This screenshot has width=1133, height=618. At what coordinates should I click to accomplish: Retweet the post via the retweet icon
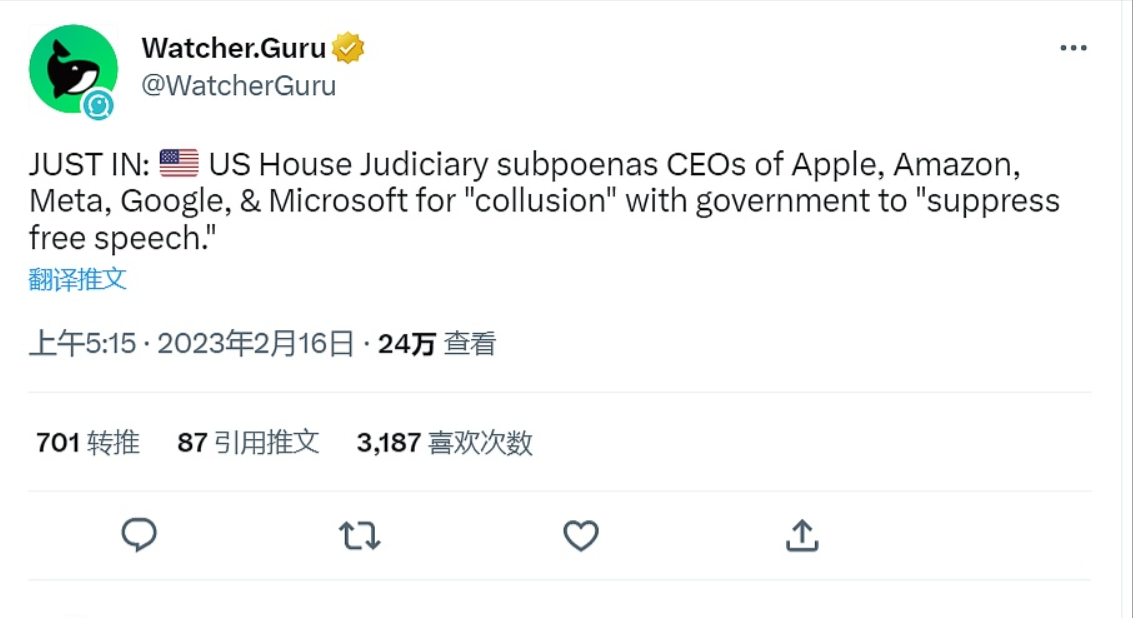click(360, 536)
